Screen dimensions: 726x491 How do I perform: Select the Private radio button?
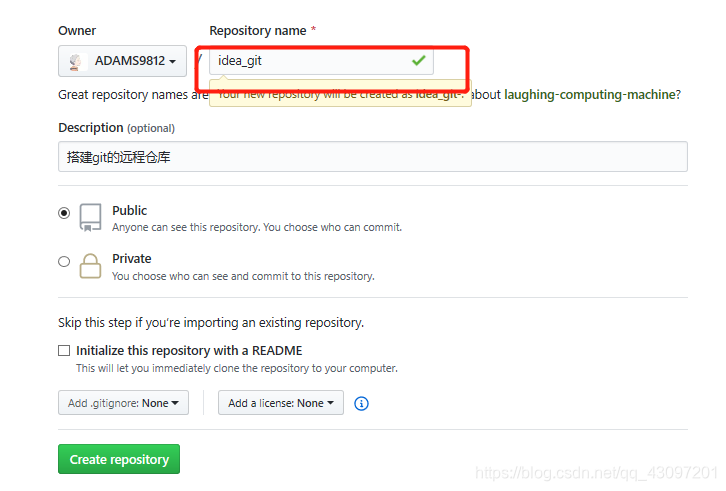tap(64, 261)
